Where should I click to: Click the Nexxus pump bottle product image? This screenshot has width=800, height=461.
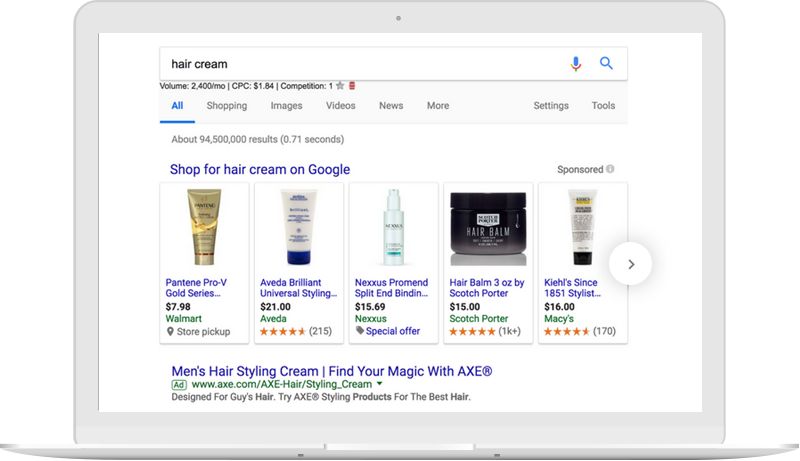pyautogui.click(x=393, y=227)
